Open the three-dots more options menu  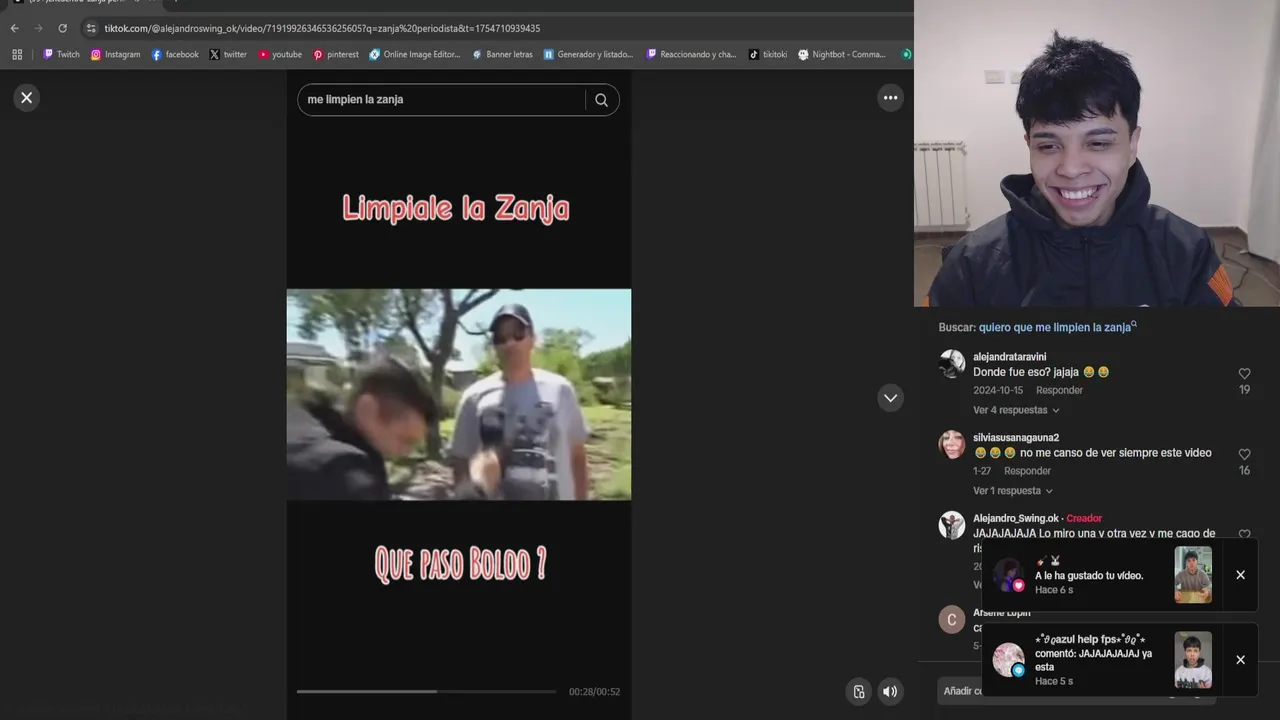point(890,97)
